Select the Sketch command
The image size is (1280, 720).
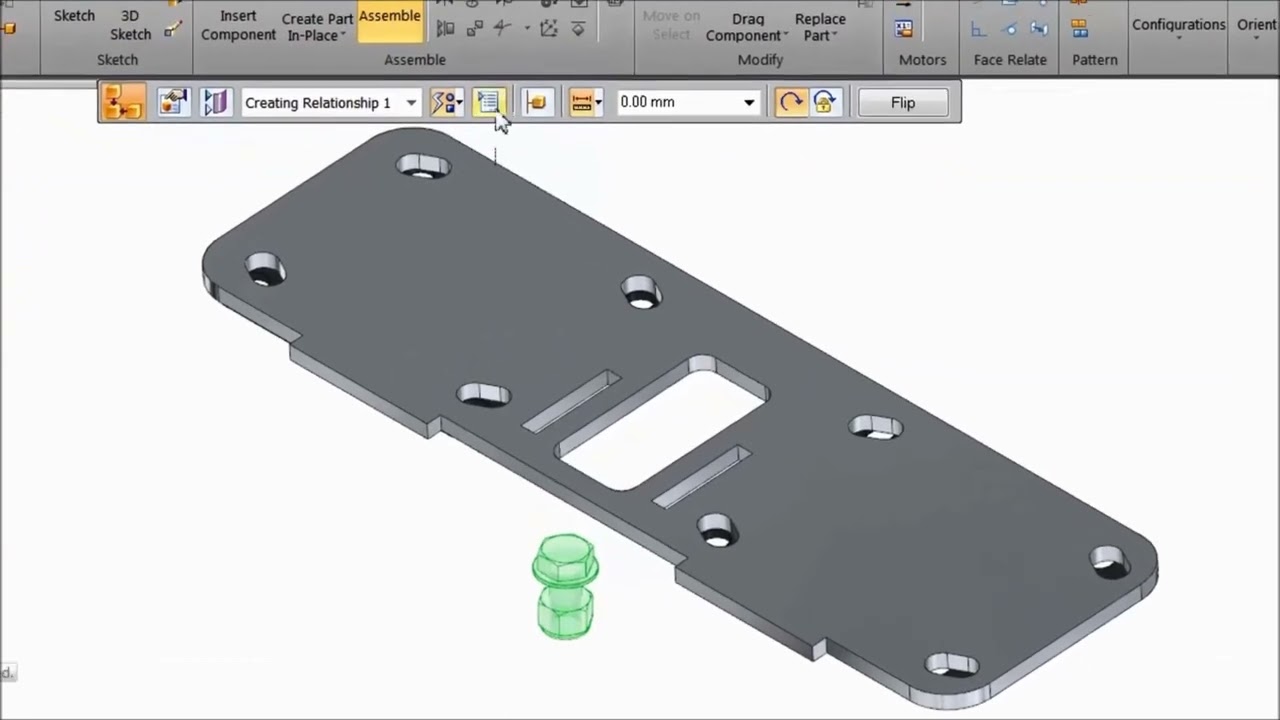coord(74,16)
